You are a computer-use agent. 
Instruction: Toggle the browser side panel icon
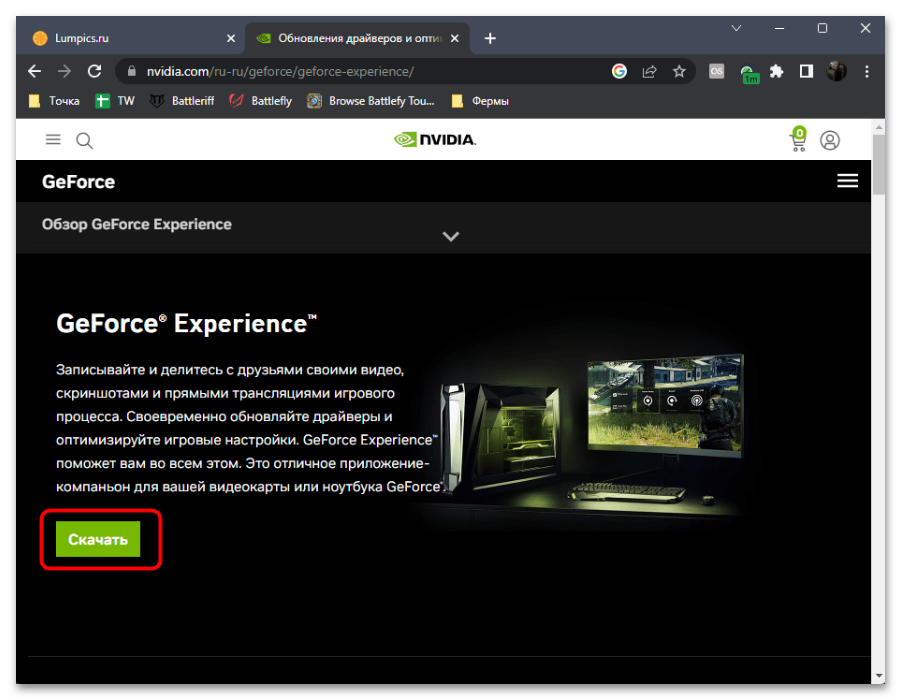click(x=806, y=71)
